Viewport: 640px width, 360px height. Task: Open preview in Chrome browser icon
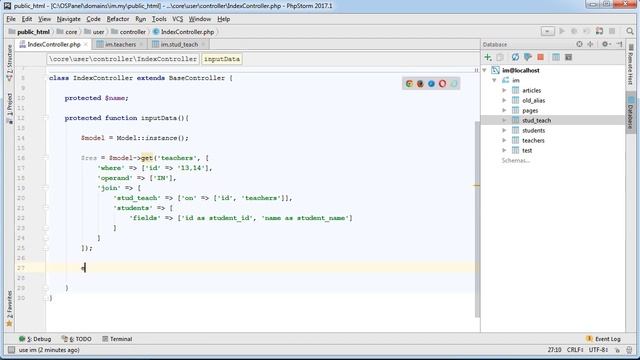tap(409, 84)
